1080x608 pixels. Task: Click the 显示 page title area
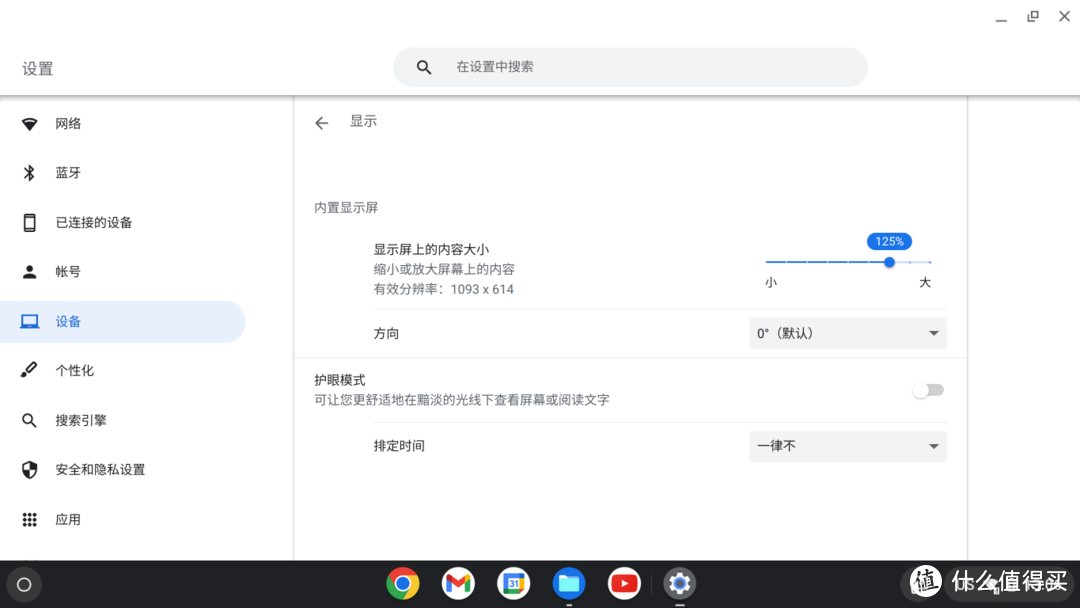click(363, 121)
